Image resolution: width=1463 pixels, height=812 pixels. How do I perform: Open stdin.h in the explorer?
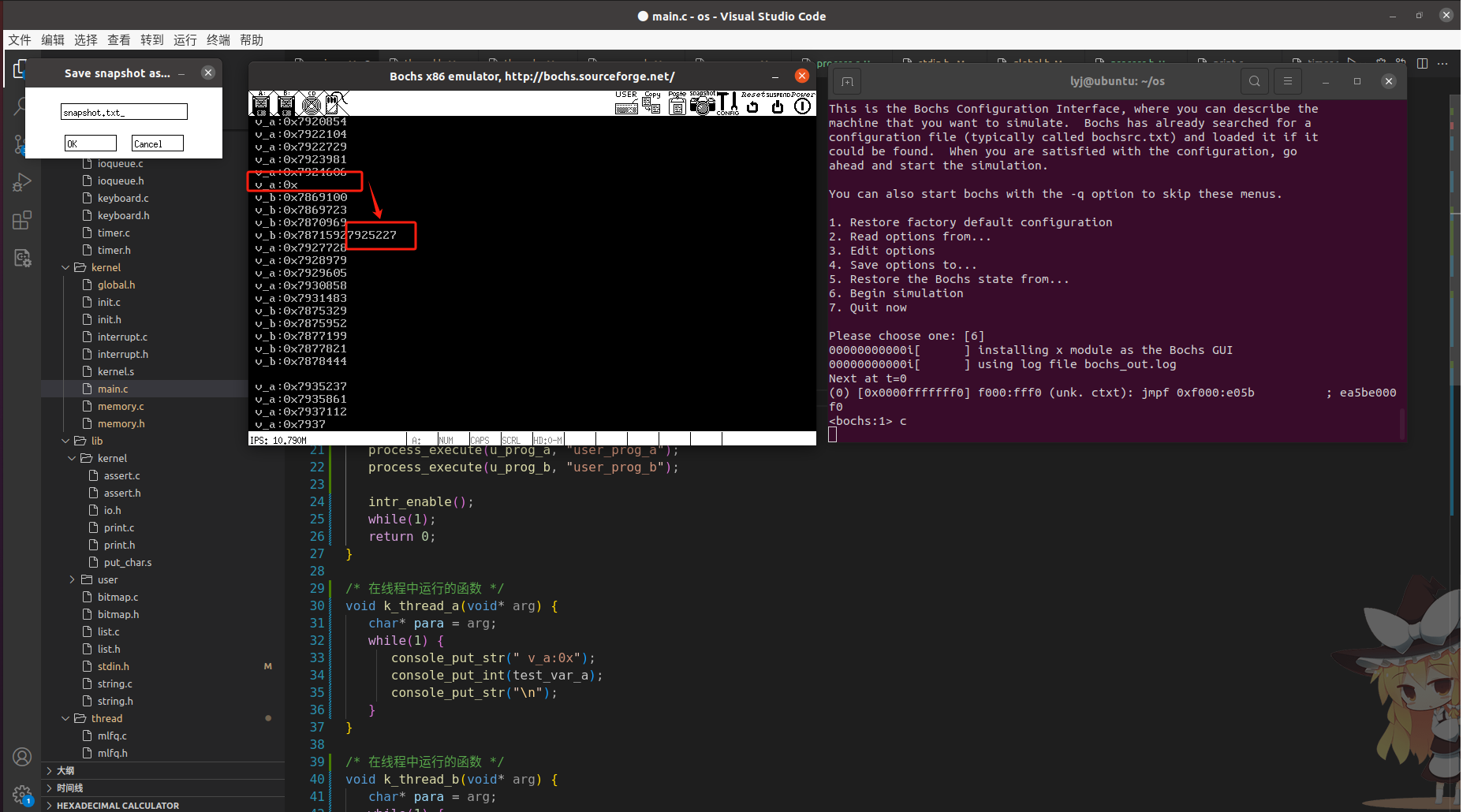[114, 666]
